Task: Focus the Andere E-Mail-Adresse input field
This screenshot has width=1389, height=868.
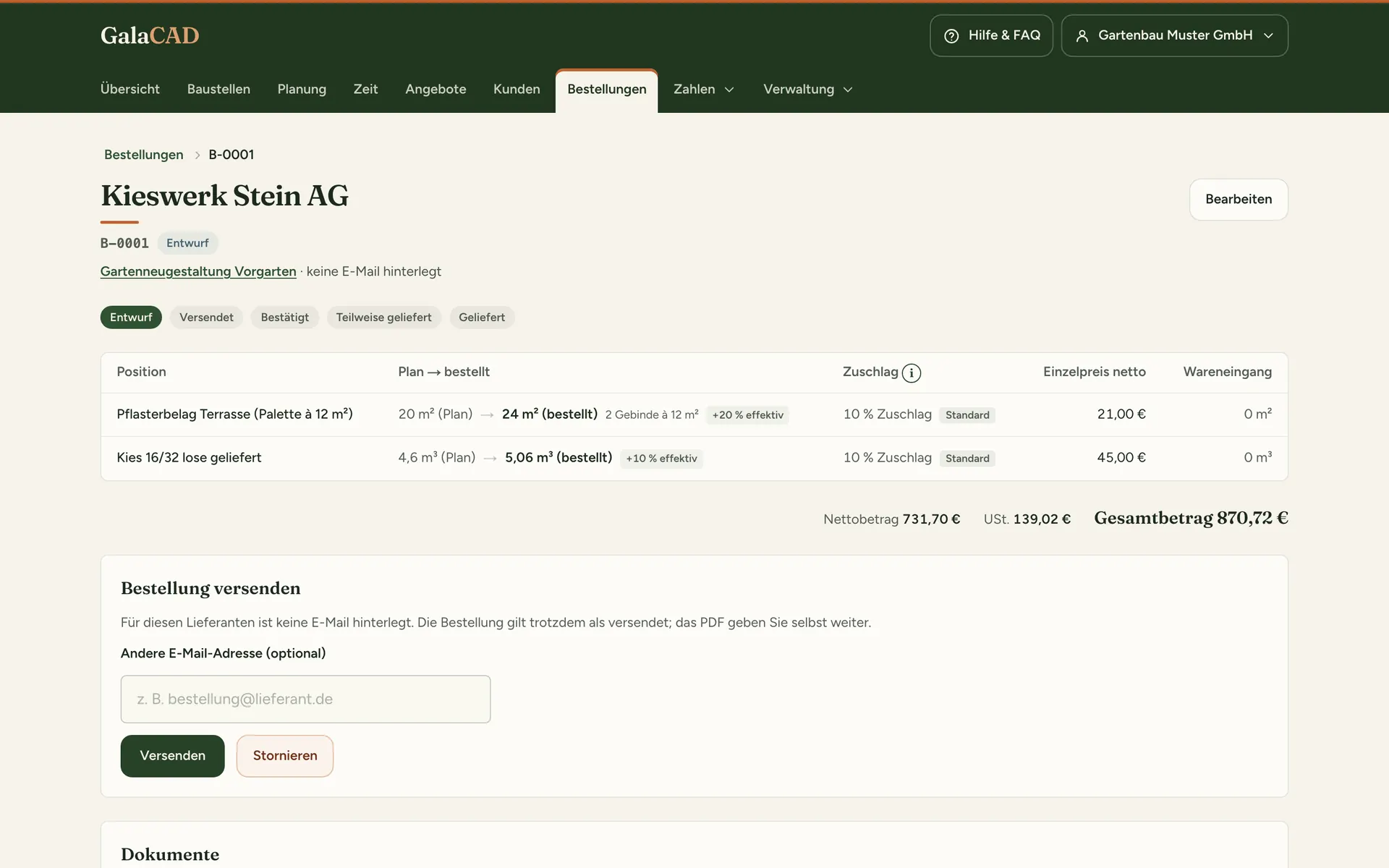Action: tap(305, 699)
